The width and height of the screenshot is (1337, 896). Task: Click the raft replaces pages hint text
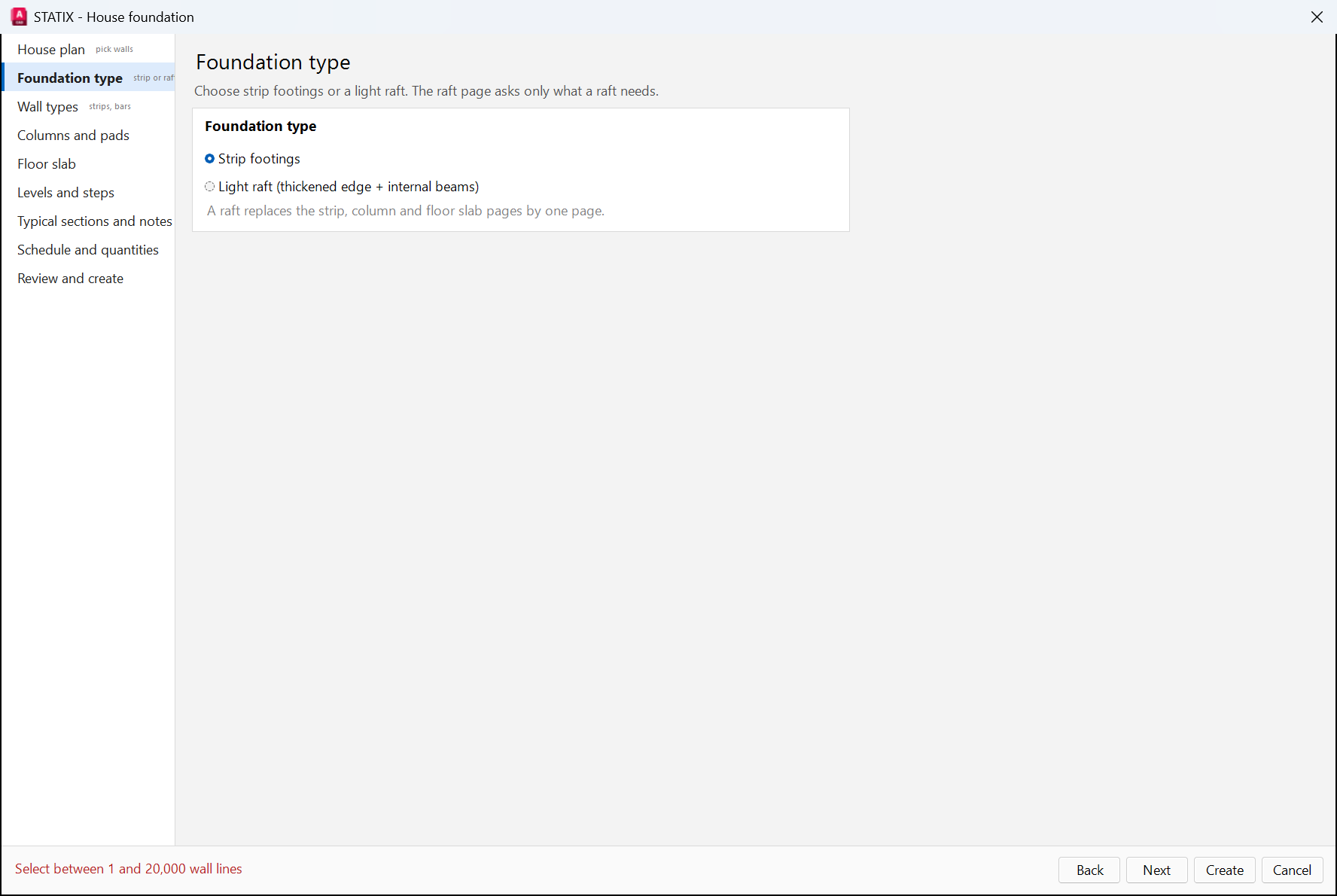(x=406, y=211)
